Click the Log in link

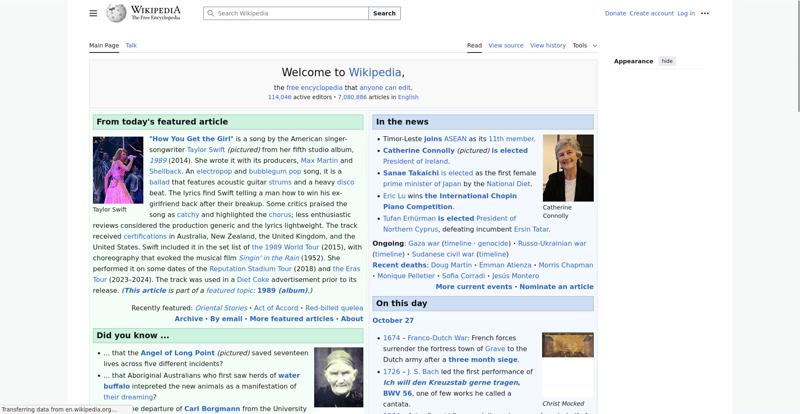click(686, 13)
